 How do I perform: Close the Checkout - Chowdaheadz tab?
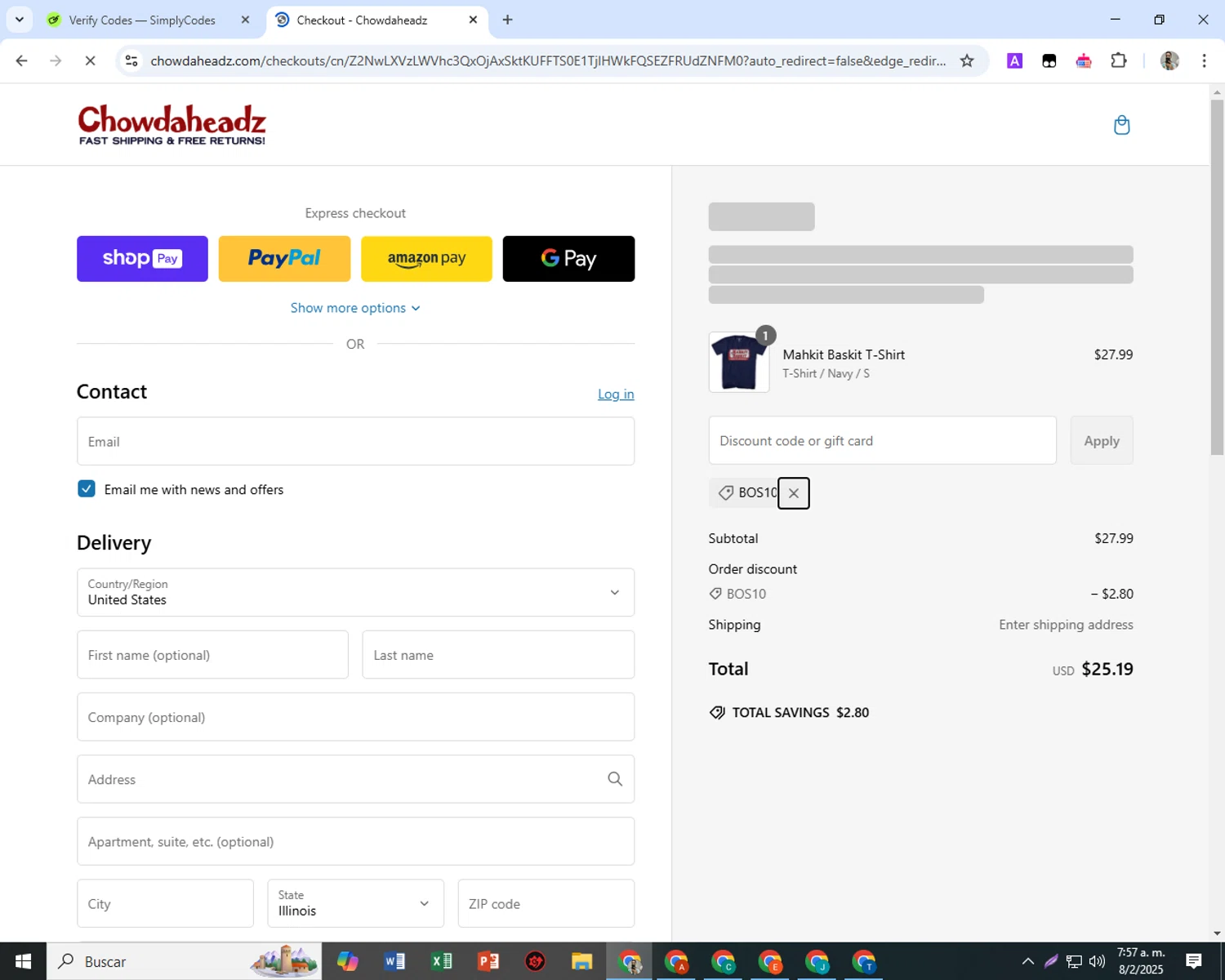point(473,20)
